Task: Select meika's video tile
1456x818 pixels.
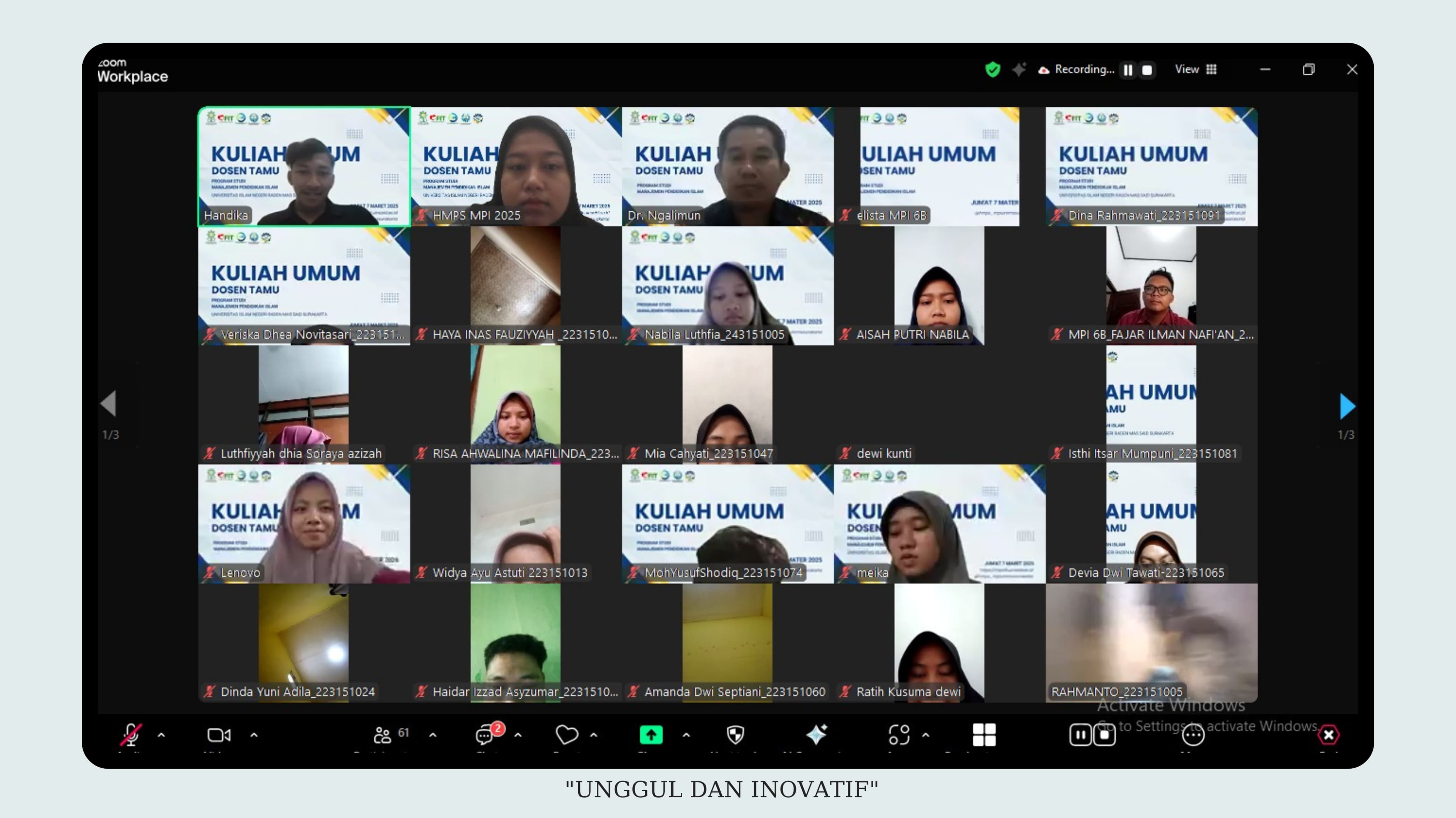Action: (939, 524)
